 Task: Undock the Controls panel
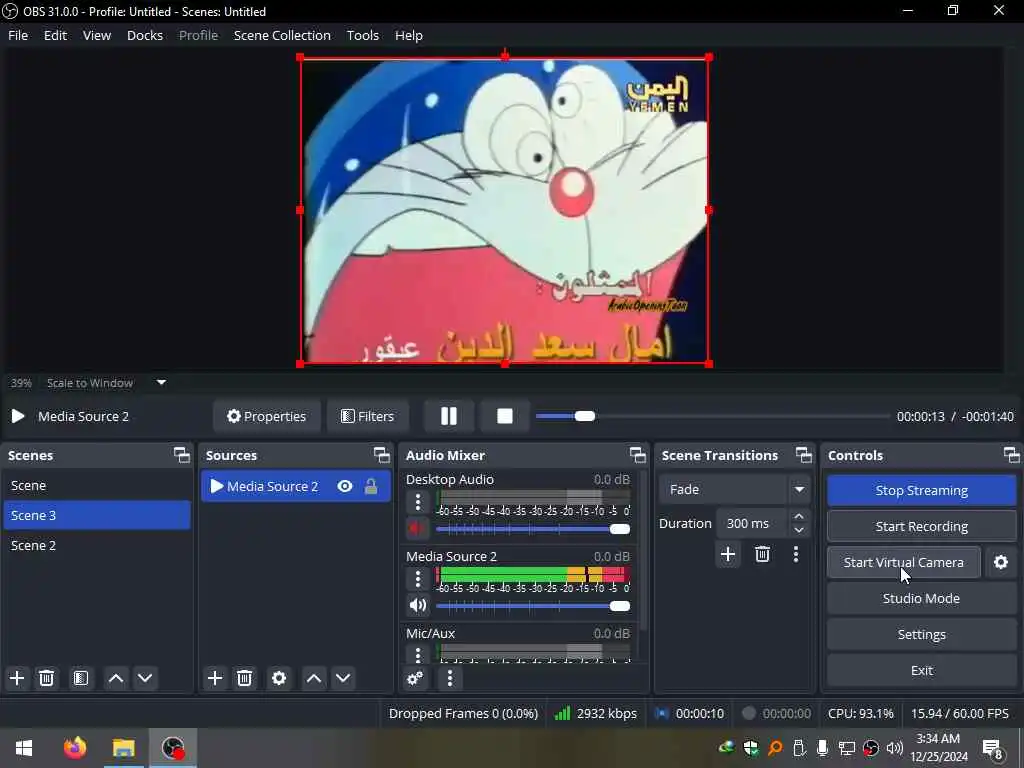(1012, 455)
